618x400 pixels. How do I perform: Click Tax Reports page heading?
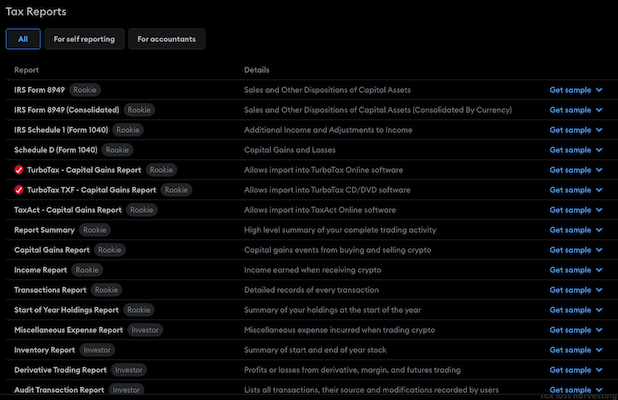tap(36, 12)
